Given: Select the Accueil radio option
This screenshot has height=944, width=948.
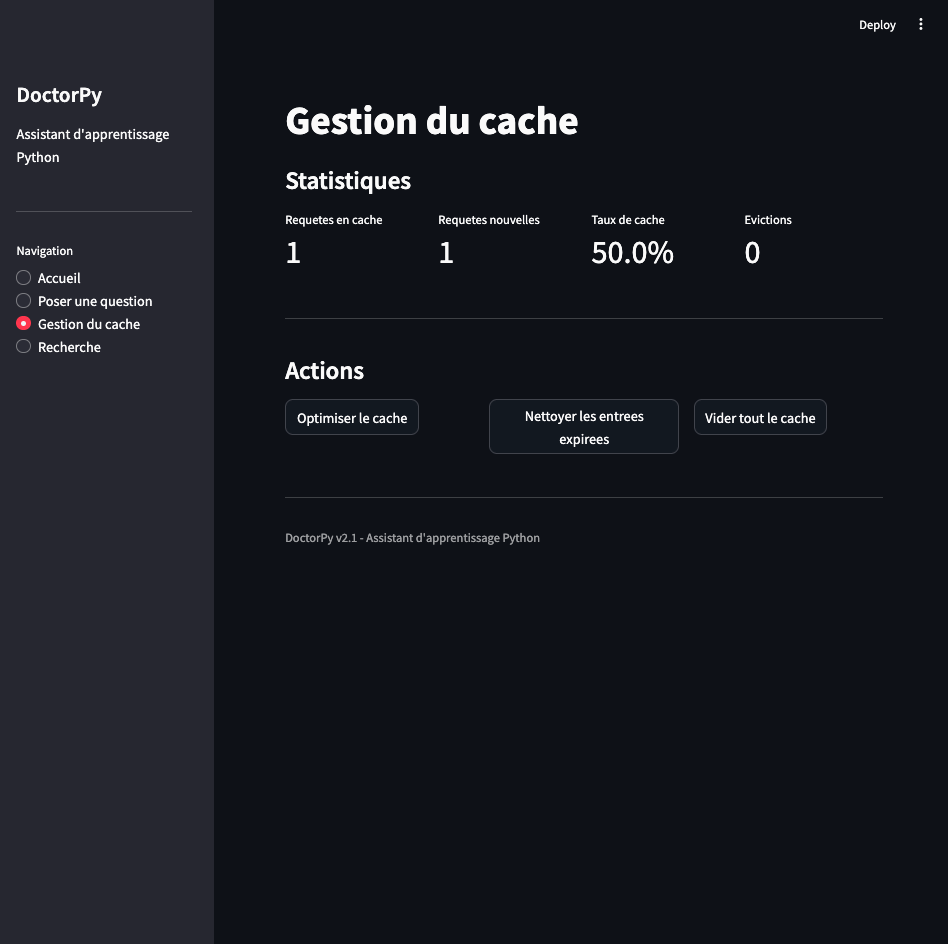Looking at the screenshot, I should pyautogui.click(x=48, y=278).
